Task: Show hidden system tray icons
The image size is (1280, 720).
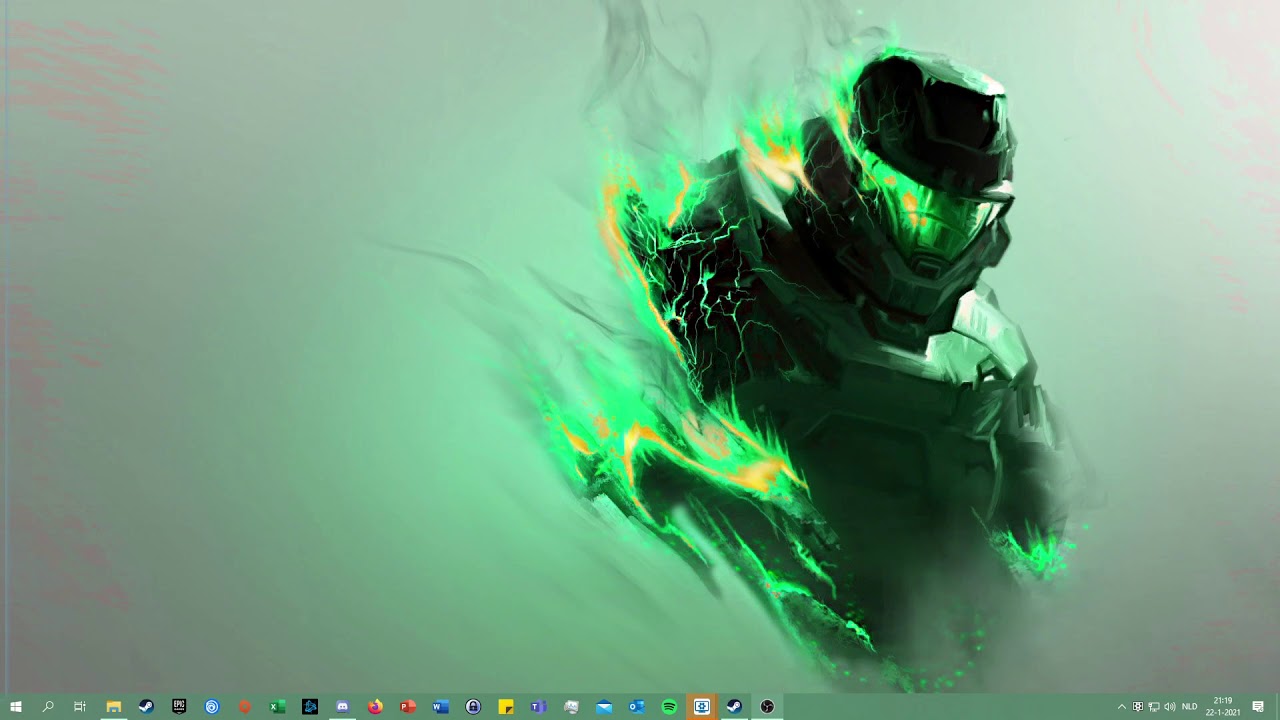Action: (x=1122, y=707)
